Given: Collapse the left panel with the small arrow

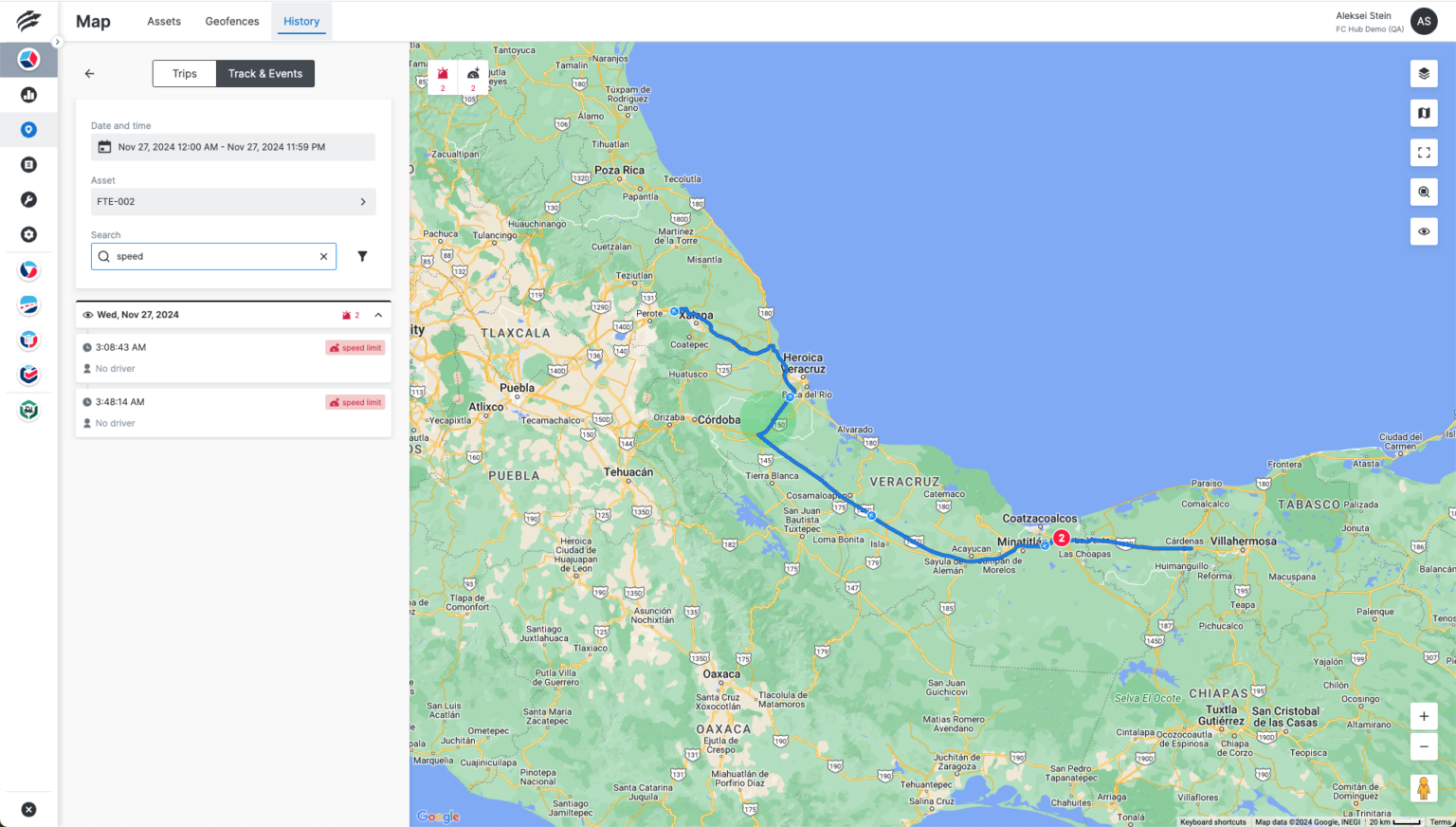Looking at the screenshot, I should coord(57,42).
